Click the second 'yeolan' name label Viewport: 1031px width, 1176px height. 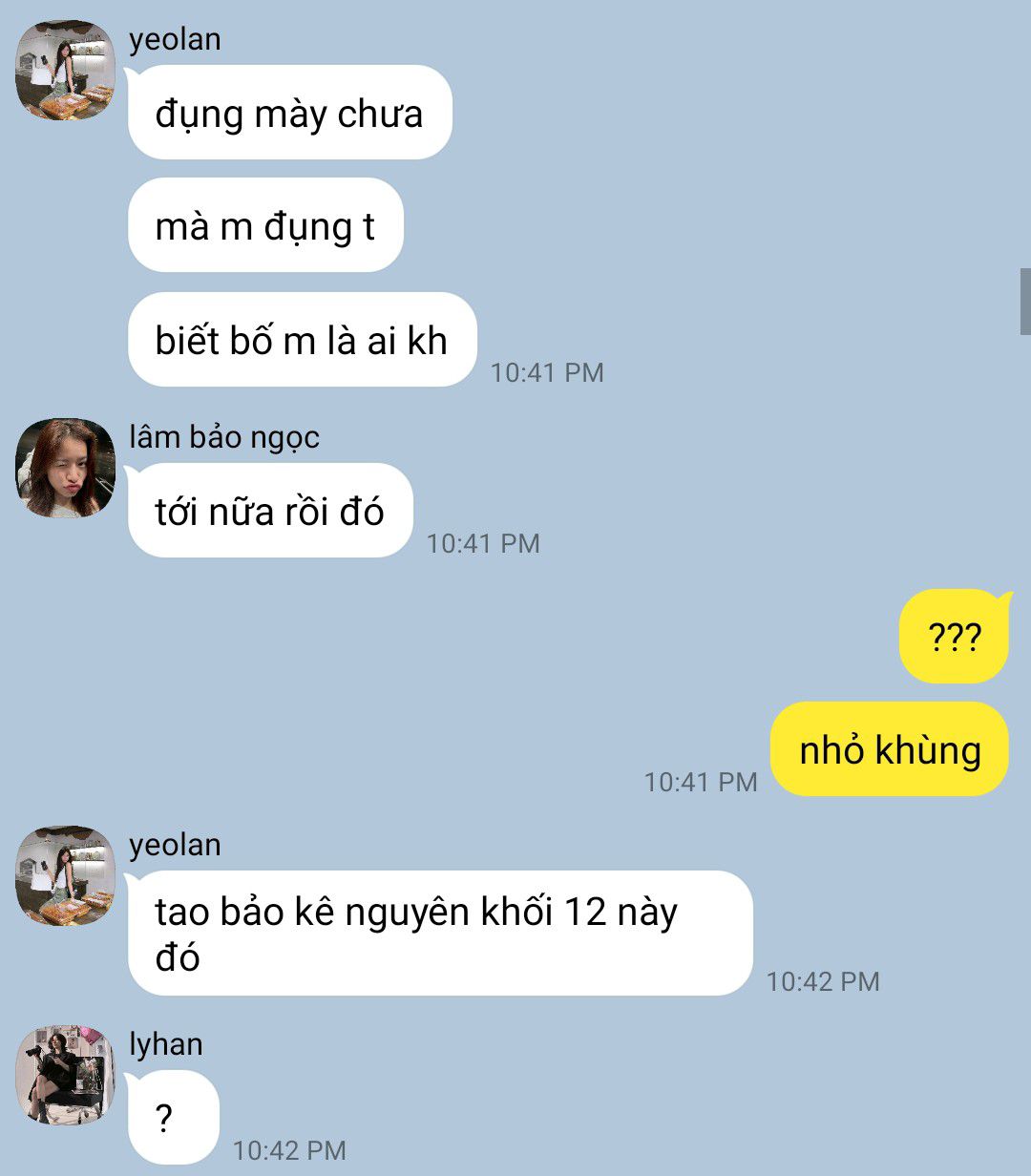pyautogui.click(x=175, y=845)
